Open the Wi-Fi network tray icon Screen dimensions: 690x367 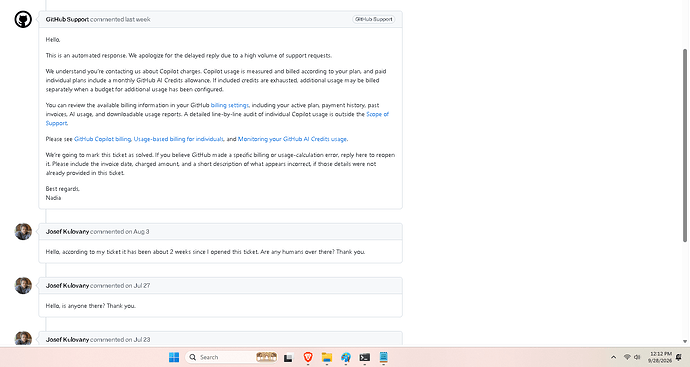point(627,357)
